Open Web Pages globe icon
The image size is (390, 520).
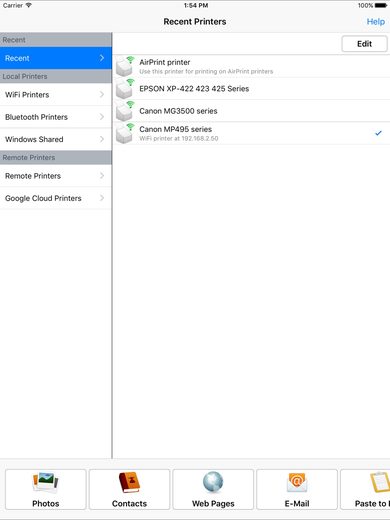[x=213, y=482]
